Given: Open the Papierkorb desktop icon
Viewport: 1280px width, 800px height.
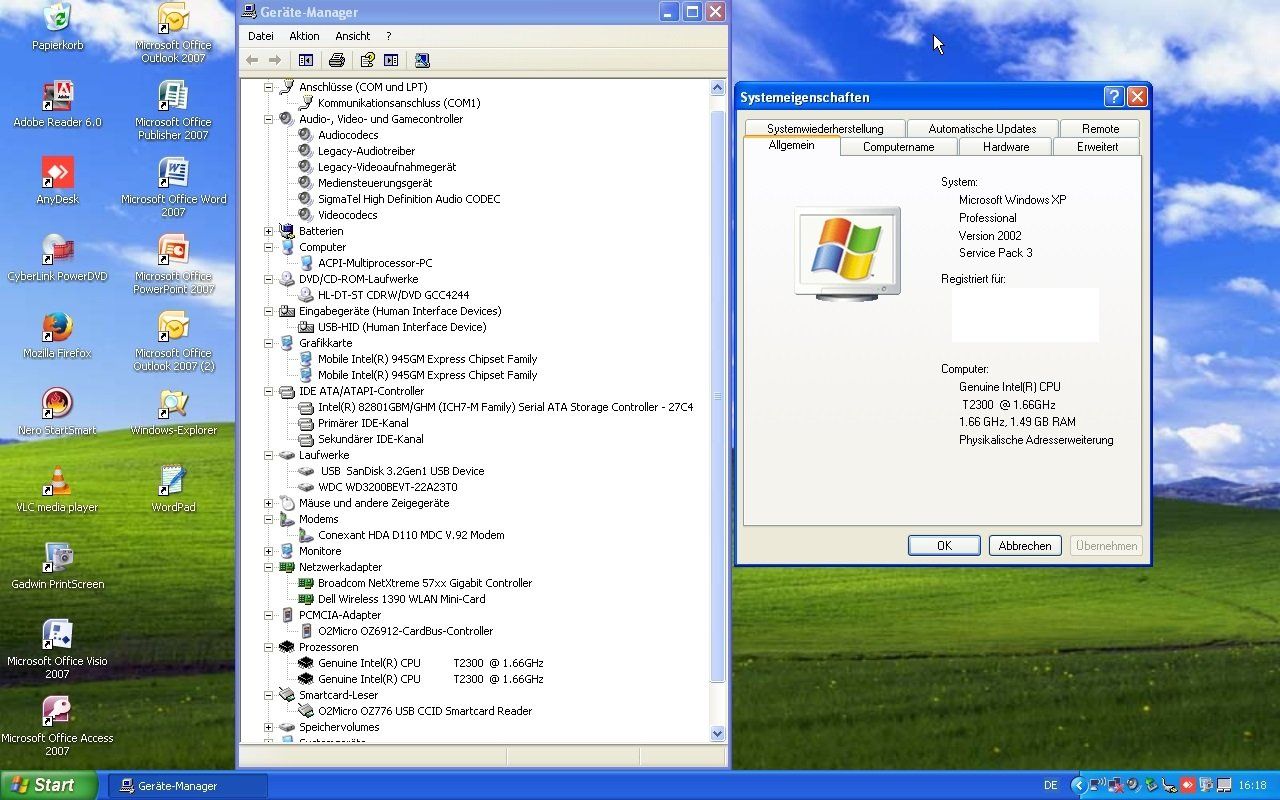Looking at the screenshot, I should tap(57, 27).
